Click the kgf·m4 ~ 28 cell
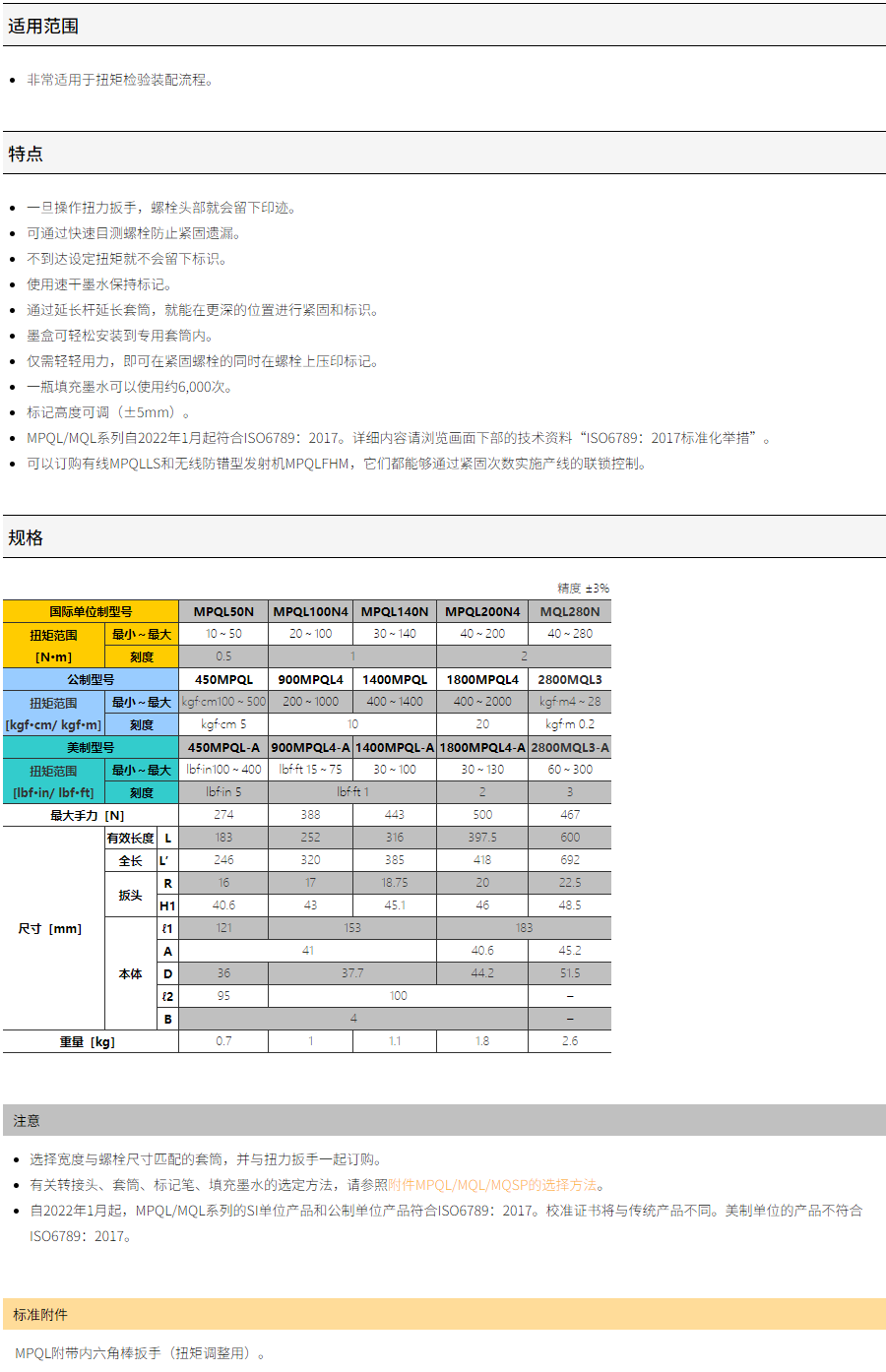The image size is (886, 1372). pos(570,702)
